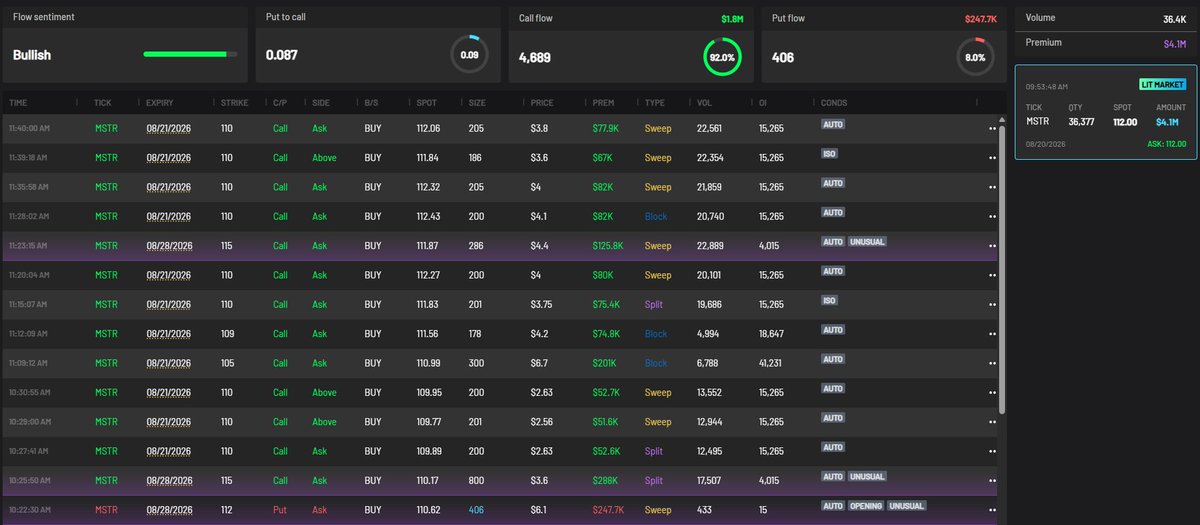Screen dimensions: 1200x525
Task: Sort by the STRIKE column header
Action: click(234, 103)
